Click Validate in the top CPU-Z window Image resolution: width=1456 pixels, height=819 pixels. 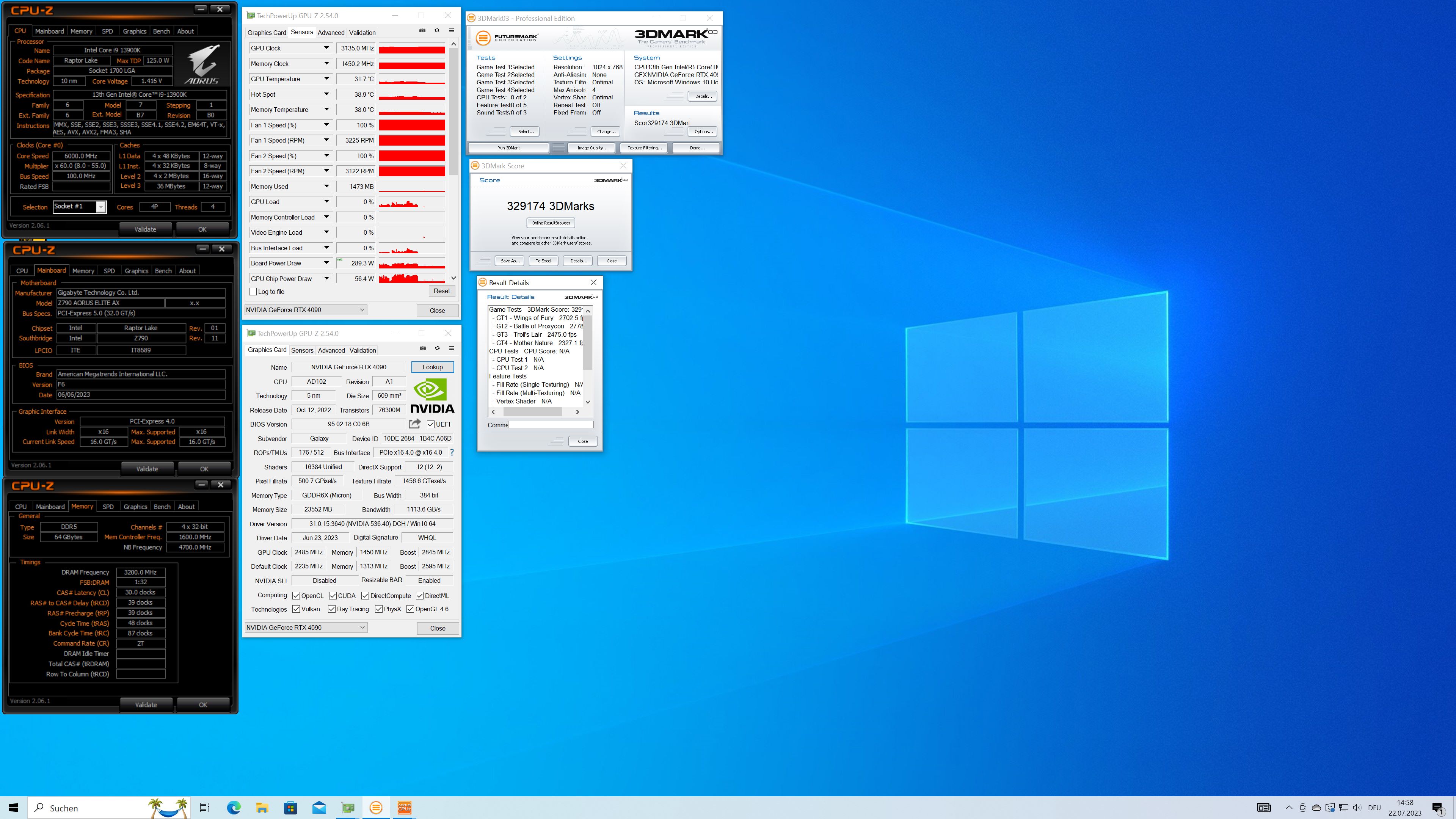[145, 229]
